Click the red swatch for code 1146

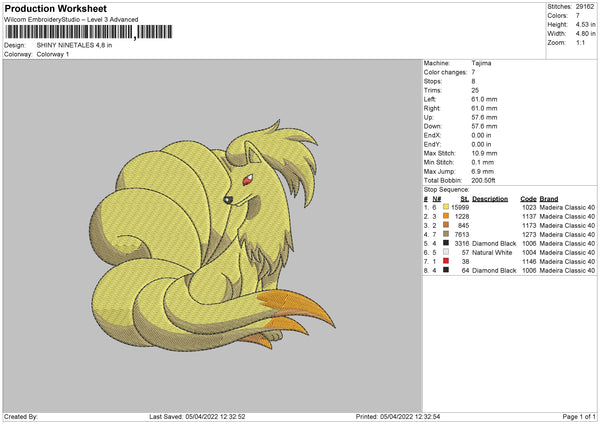click(446, 261)
